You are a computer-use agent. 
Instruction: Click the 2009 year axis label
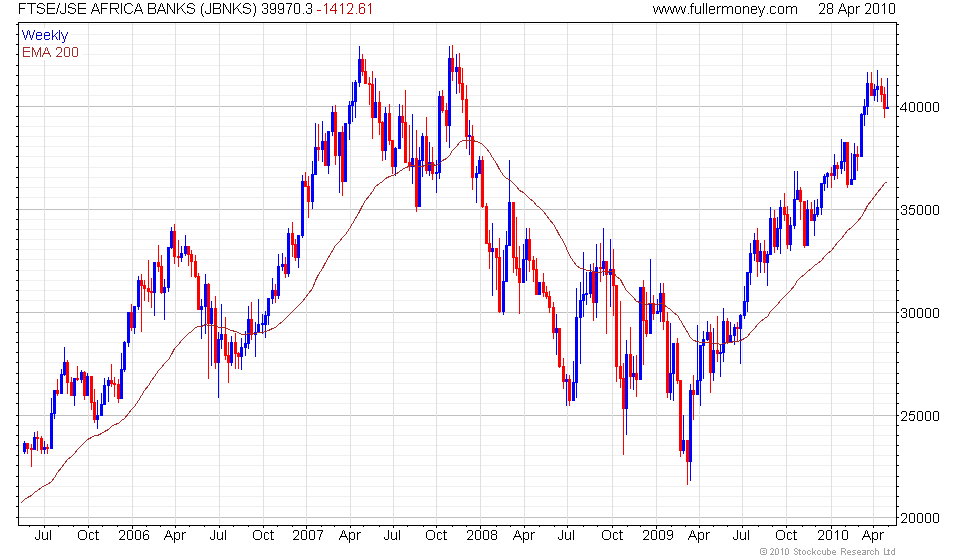(x=658, y=536)
